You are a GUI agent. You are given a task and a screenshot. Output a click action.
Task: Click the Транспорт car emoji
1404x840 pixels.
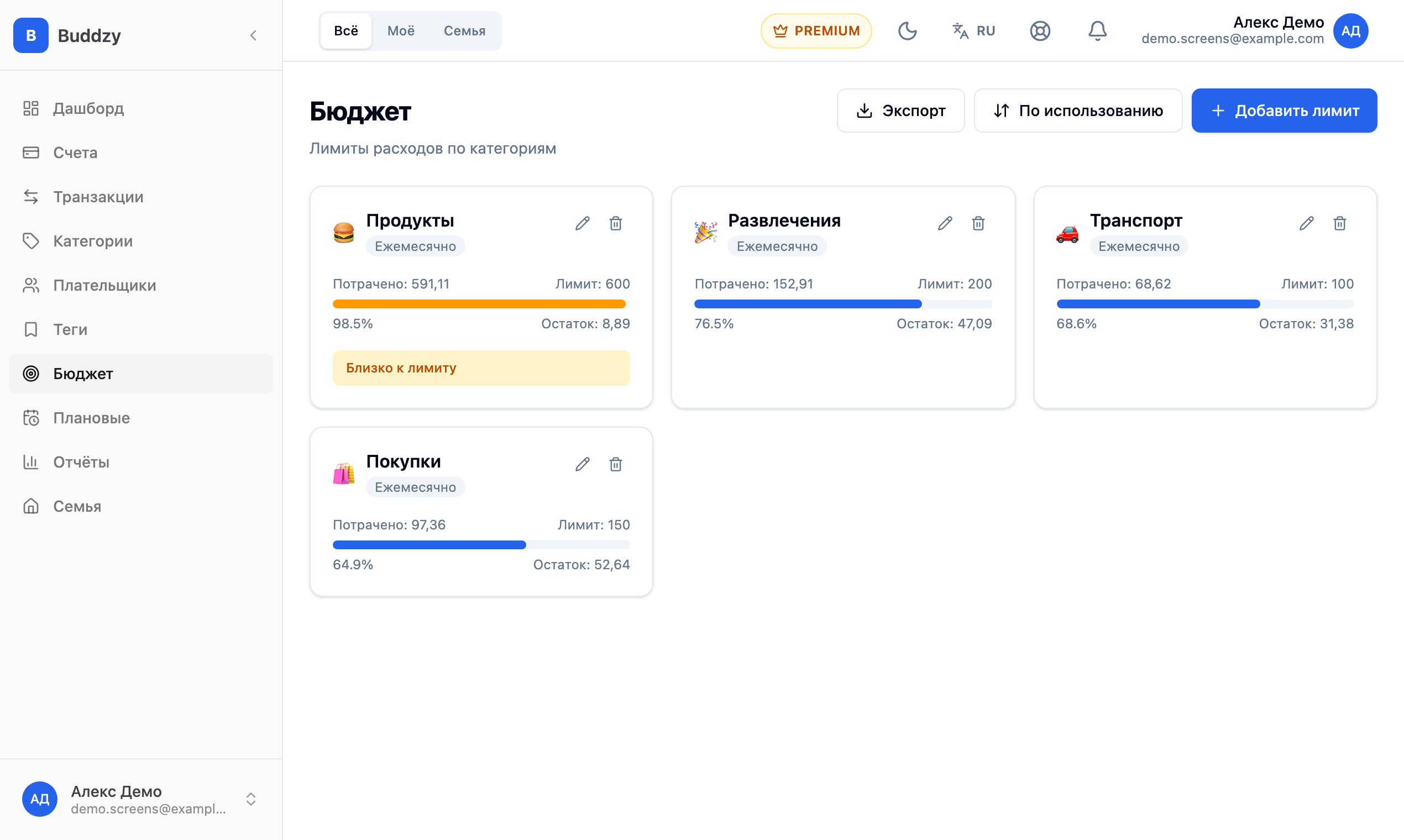tap(1067, 233)
